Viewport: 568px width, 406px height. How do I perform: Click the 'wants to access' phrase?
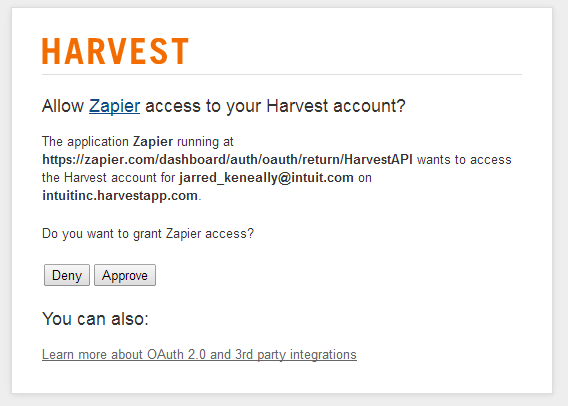[464, 160]
